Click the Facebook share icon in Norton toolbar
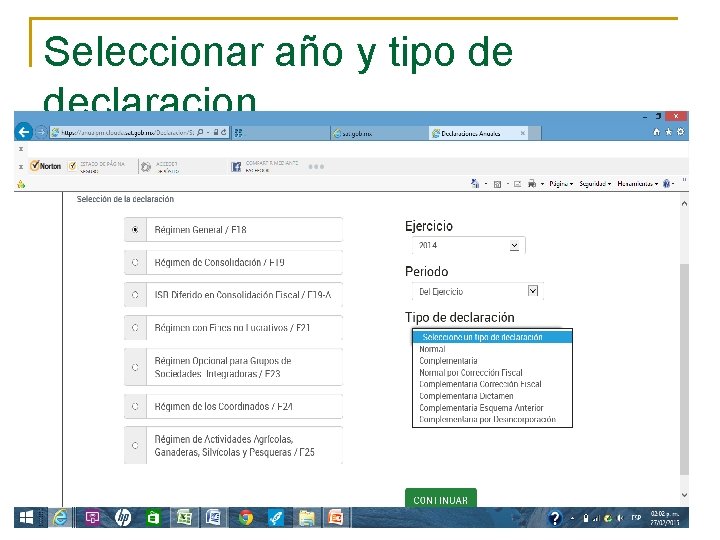 [236, 167]
